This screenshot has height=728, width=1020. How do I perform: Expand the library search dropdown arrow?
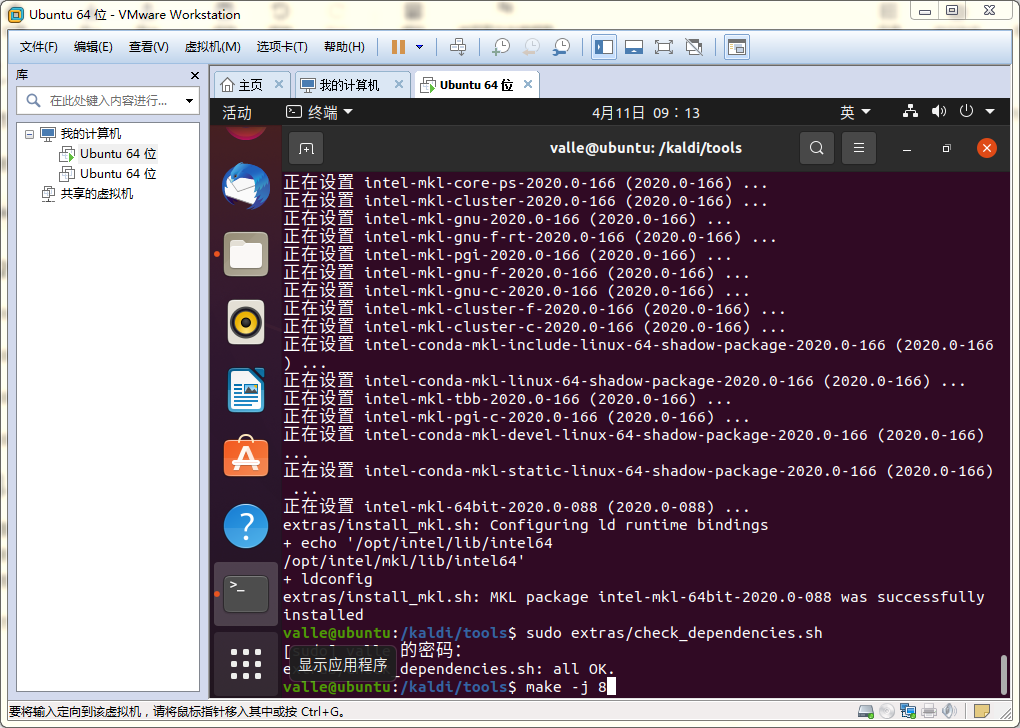[189, 101]
